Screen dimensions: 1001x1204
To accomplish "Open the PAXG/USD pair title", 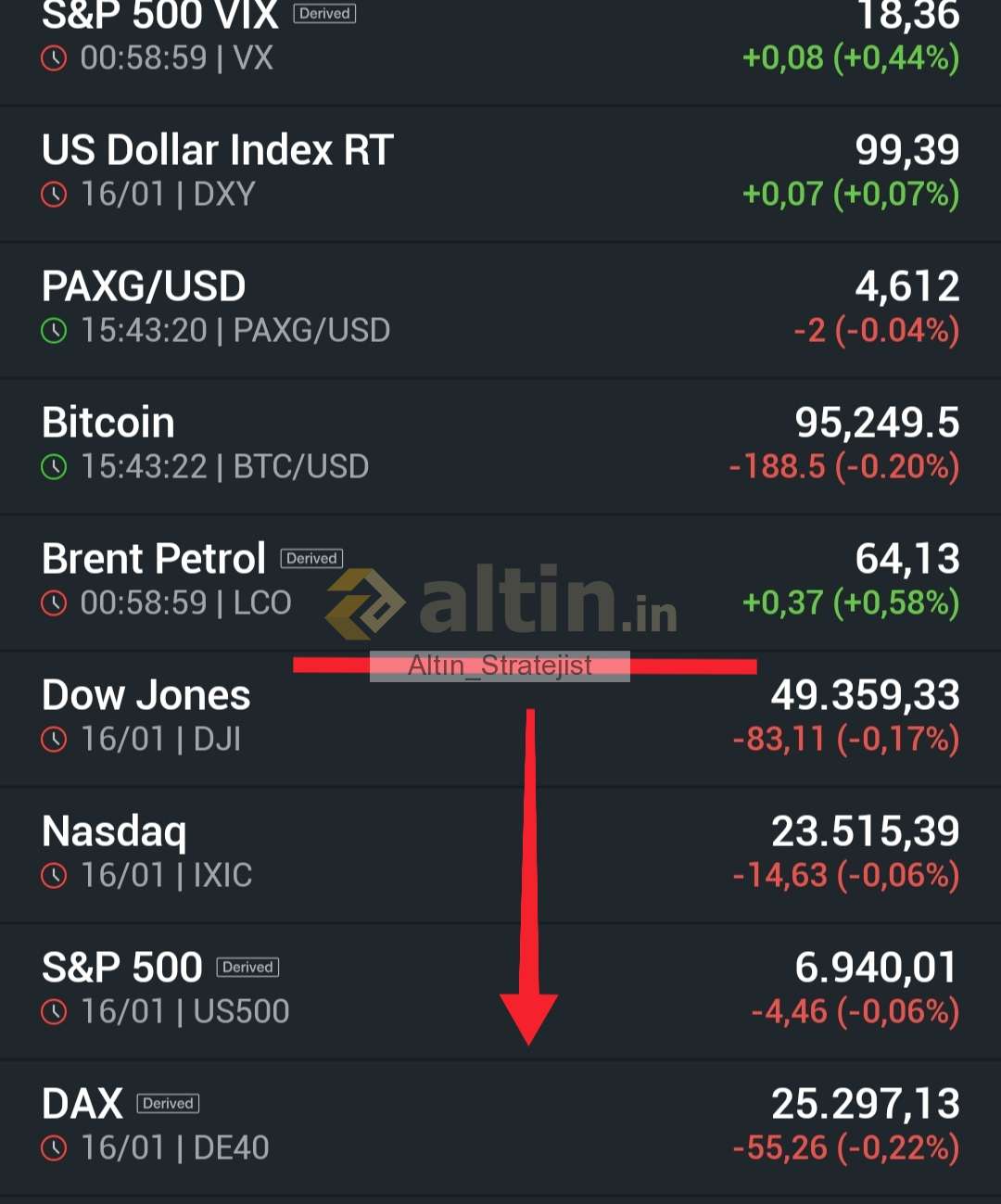I will point(144,286).
